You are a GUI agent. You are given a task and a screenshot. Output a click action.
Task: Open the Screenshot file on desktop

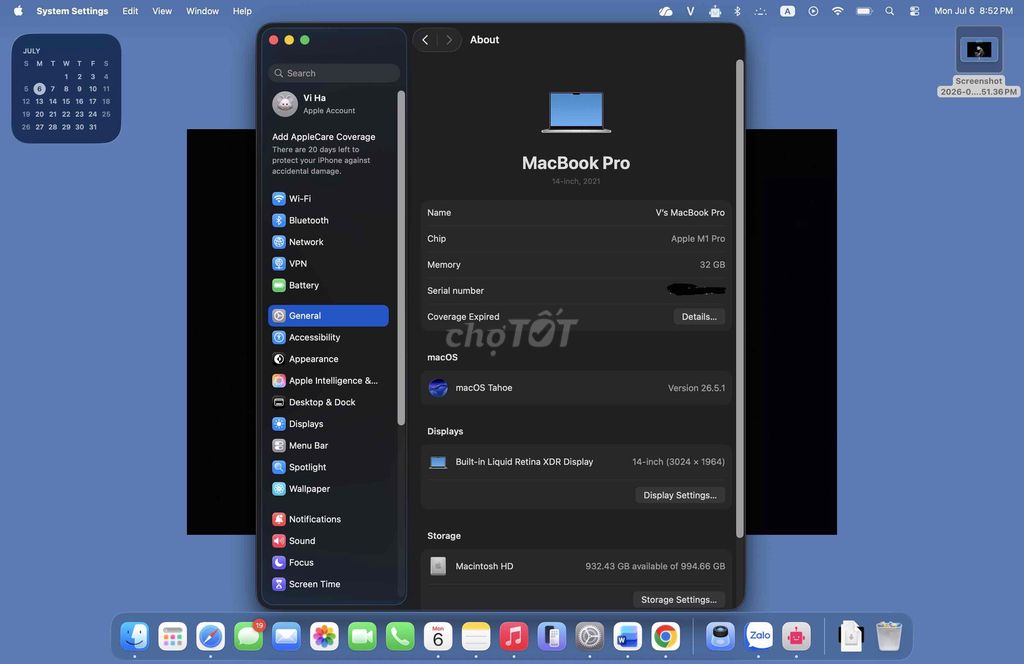point(978,61)
